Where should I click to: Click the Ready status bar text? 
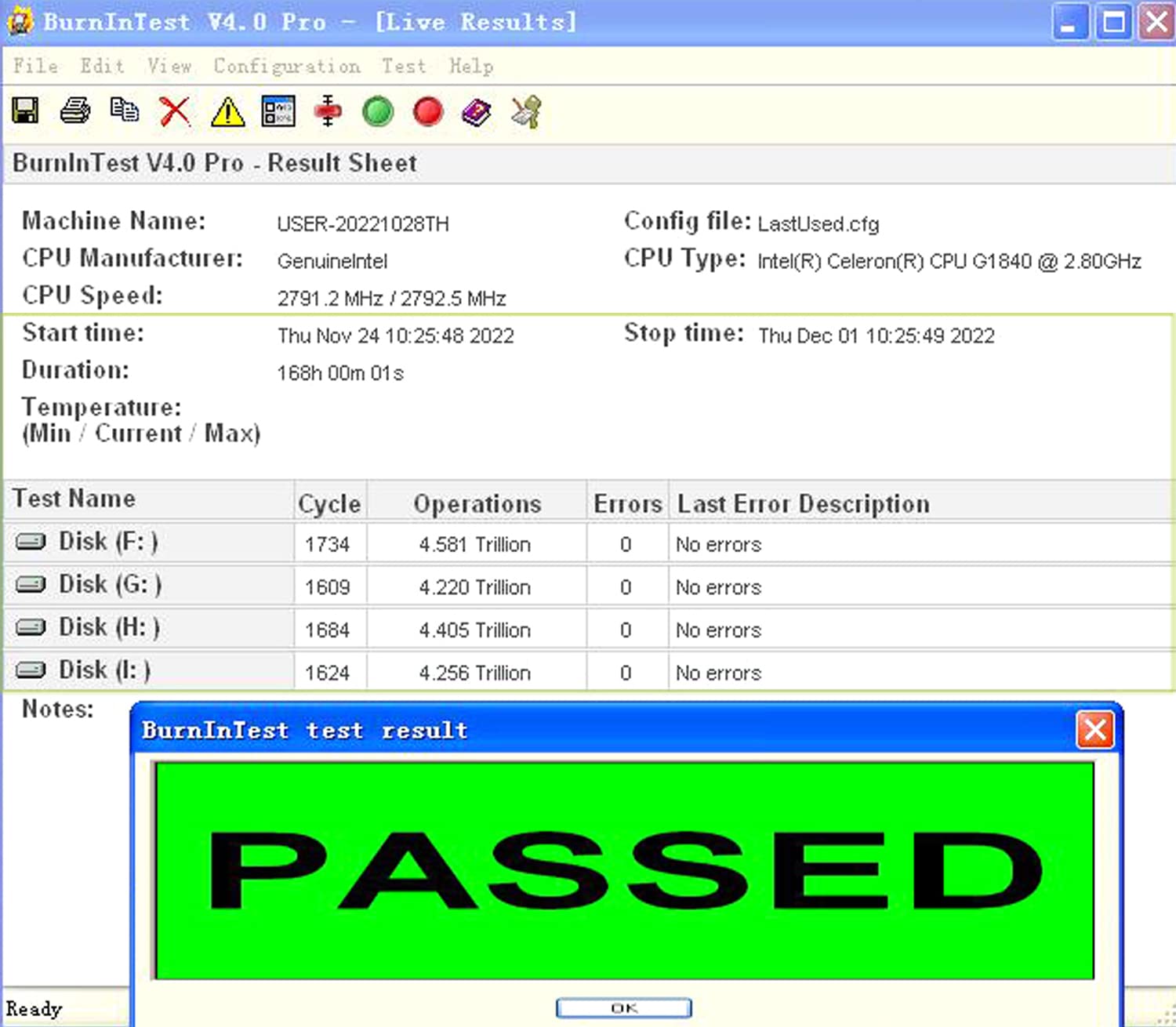[34, 1008]
